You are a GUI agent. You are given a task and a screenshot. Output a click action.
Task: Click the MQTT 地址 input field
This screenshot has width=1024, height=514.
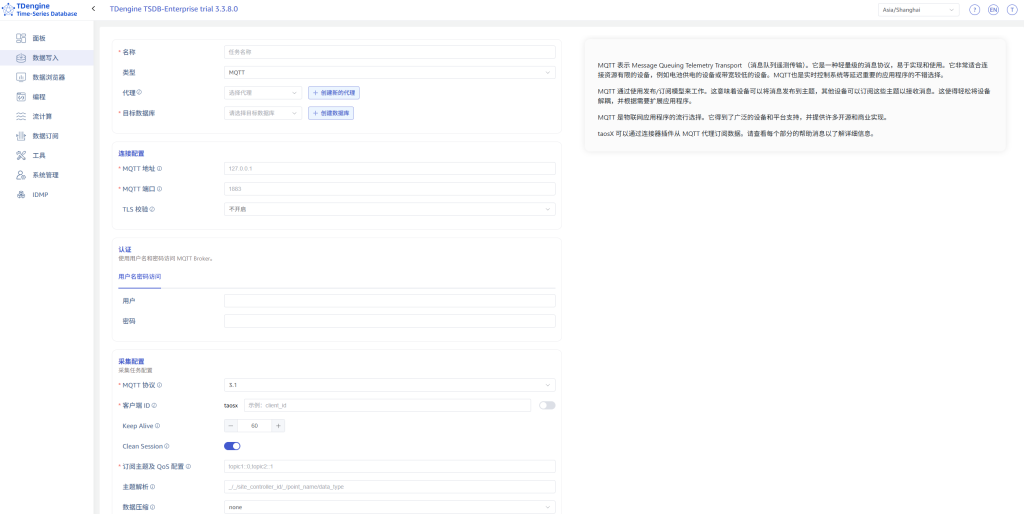point(389,169)
